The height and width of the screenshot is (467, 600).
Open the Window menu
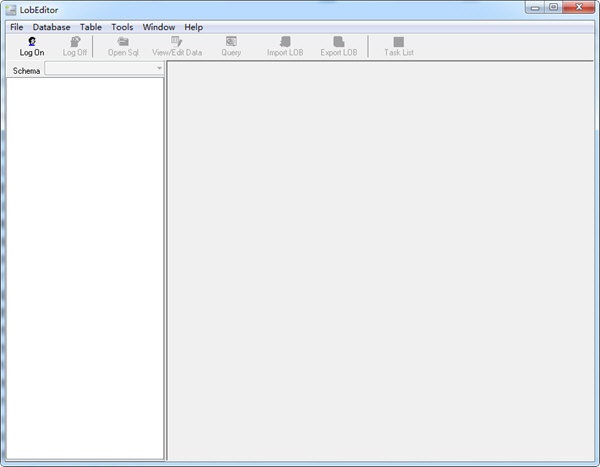(x=159, y=27)
